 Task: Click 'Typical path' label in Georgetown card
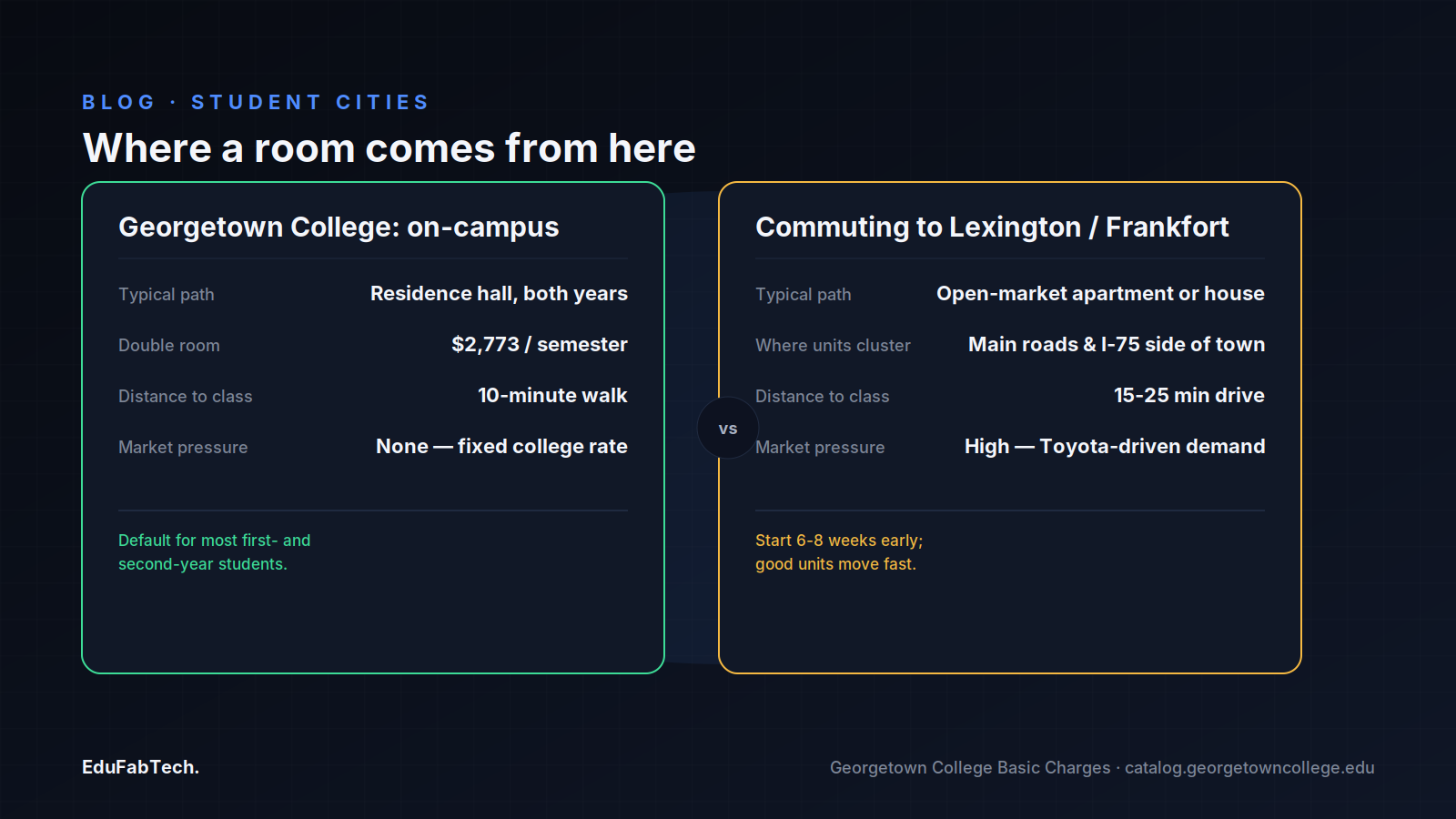tap(167, 294)
